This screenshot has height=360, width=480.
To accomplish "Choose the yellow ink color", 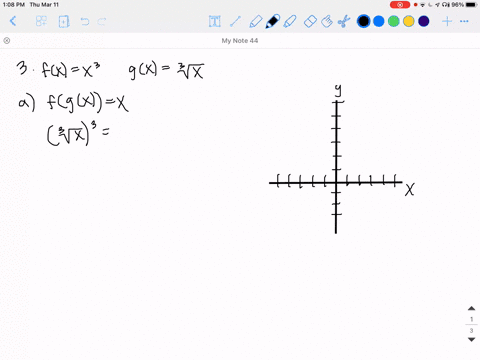I will pyautogui.click(x=409, y=21).
